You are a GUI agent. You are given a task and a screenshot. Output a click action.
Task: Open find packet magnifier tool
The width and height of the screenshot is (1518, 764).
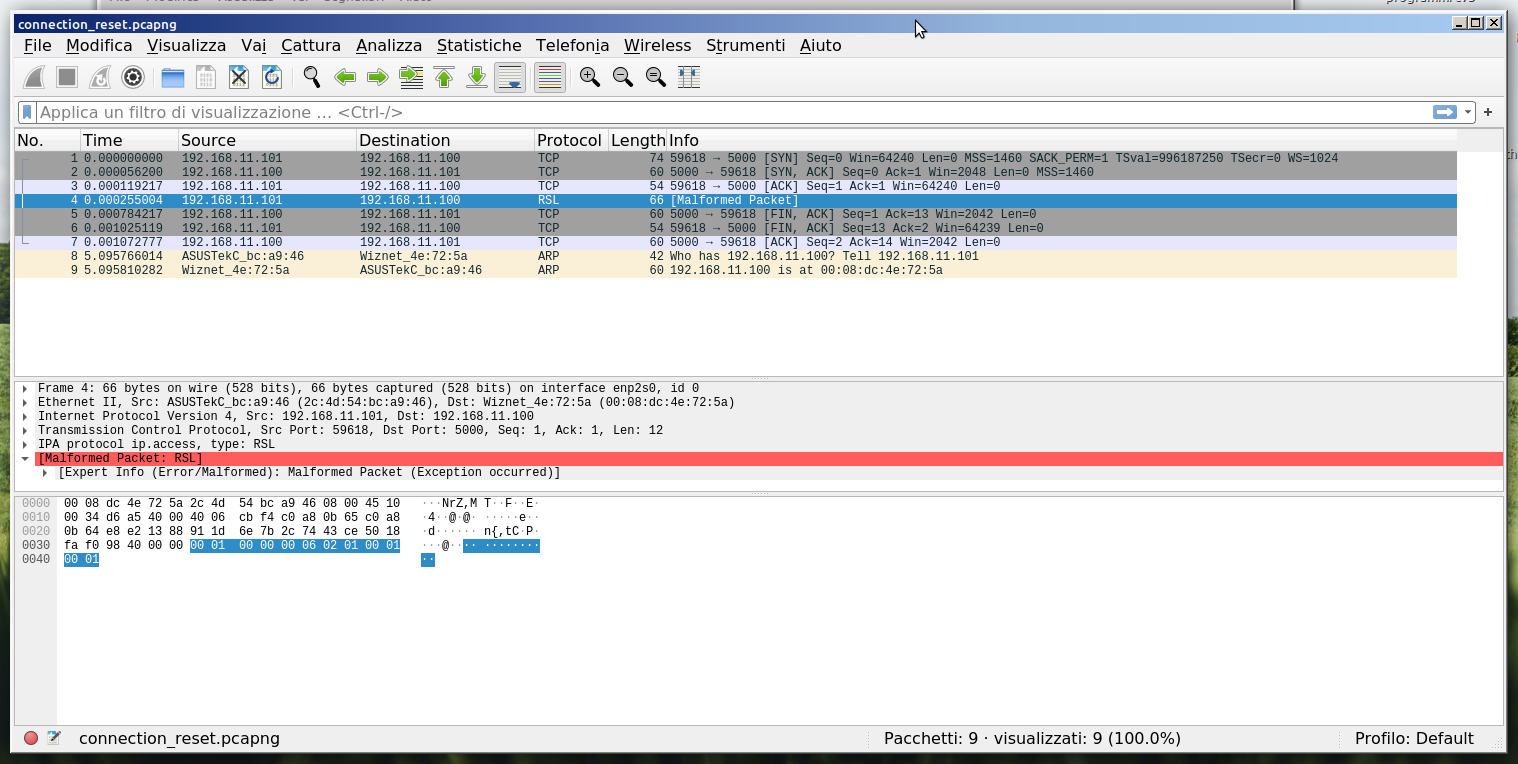[x=312, y=77]
